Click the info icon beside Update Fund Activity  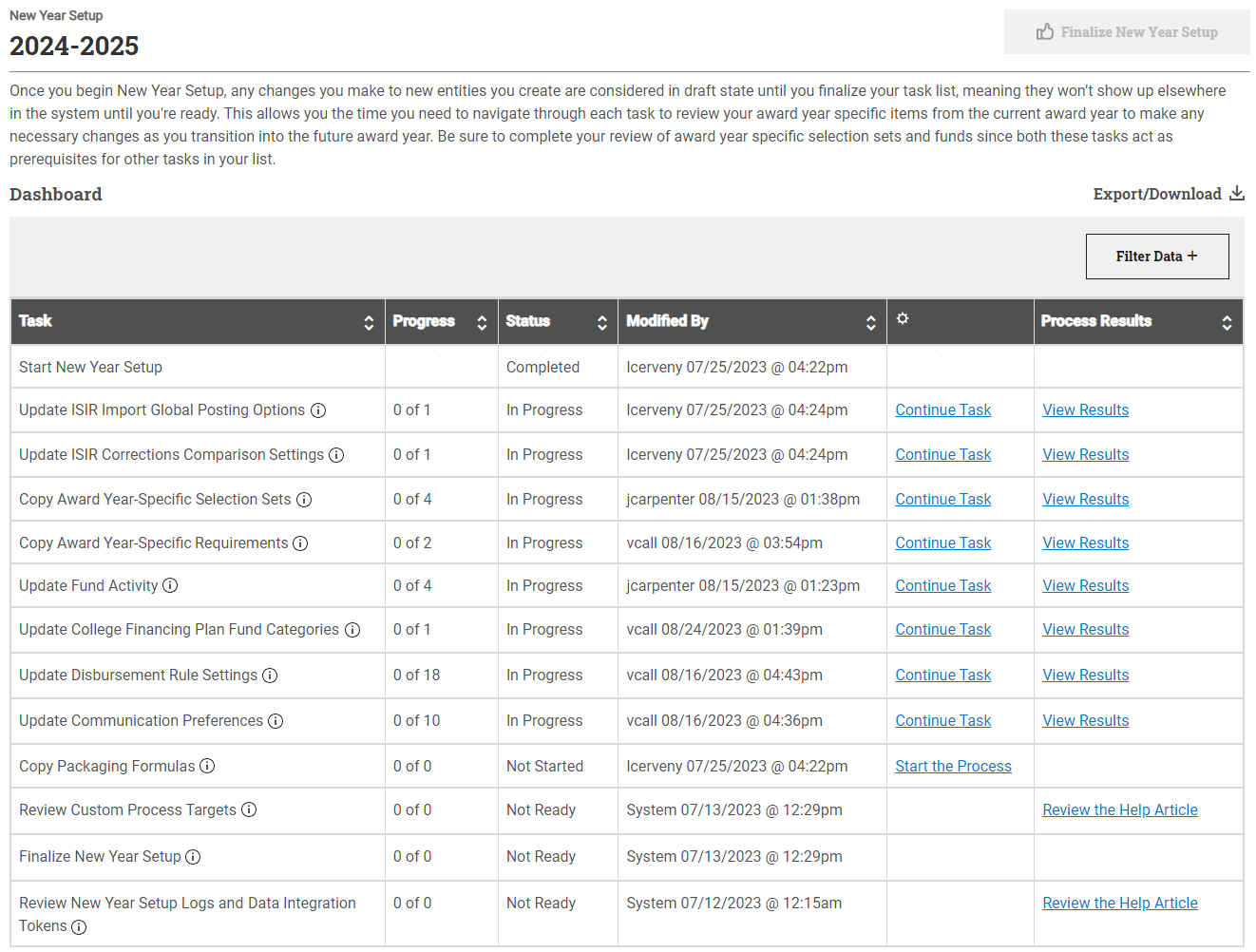tap(170, 585)
